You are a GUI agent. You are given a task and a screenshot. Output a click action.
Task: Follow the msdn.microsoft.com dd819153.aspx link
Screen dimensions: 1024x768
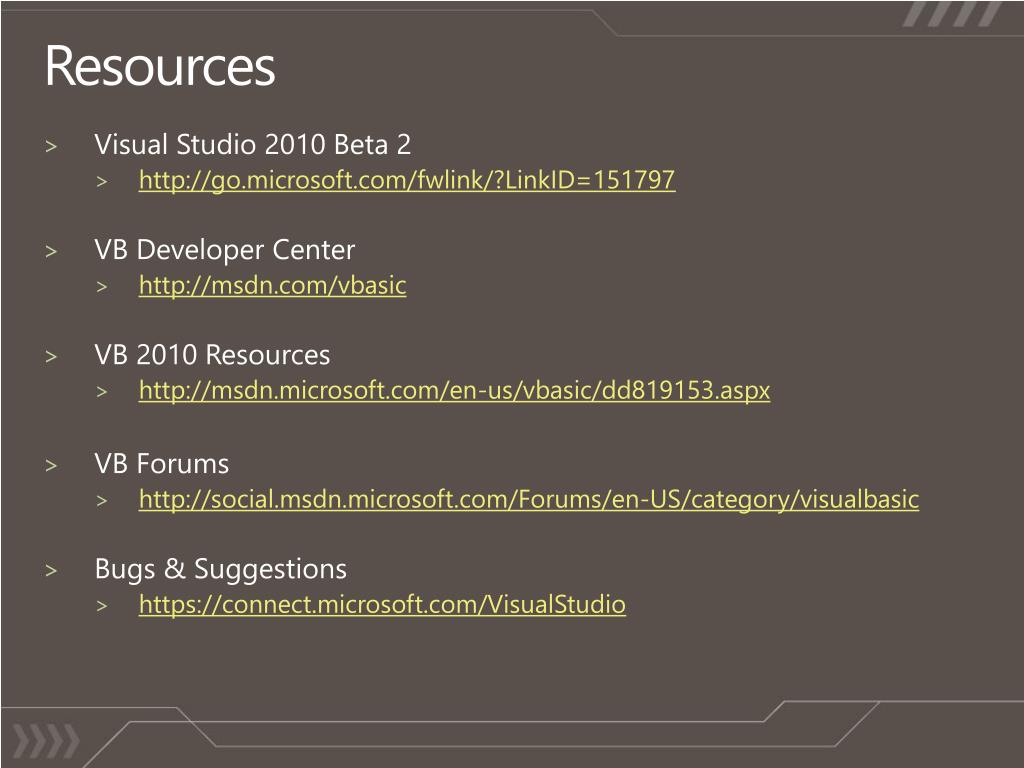pyautogui.click(x=455, y=391)
